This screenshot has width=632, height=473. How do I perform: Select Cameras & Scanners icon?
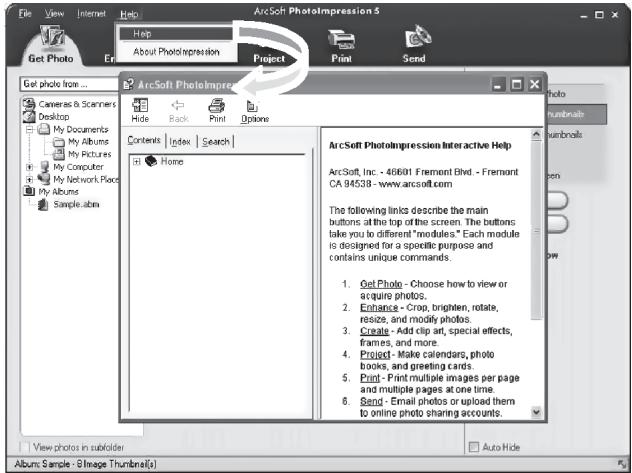[x=29, y=104]
